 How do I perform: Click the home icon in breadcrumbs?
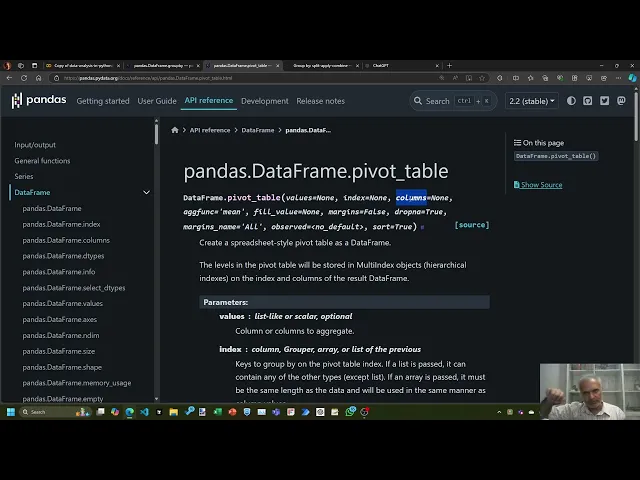175,130
